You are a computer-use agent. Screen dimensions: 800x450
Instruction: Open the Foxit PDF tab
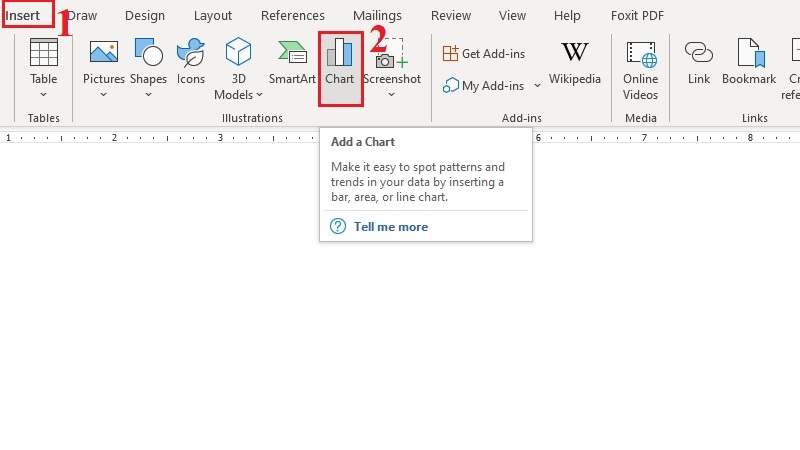pyautogui.click(x=638, y=16)
